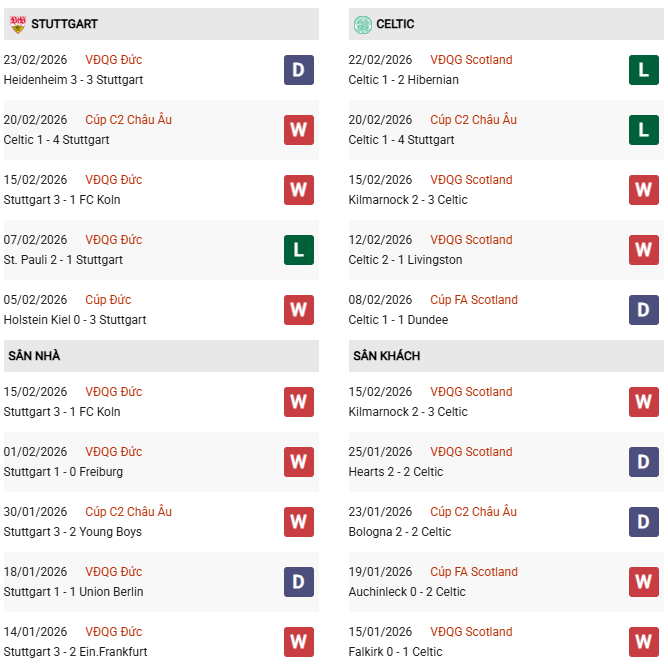Click the loss badge for Celtic 1-2 Hibernian

pos(644,70)
